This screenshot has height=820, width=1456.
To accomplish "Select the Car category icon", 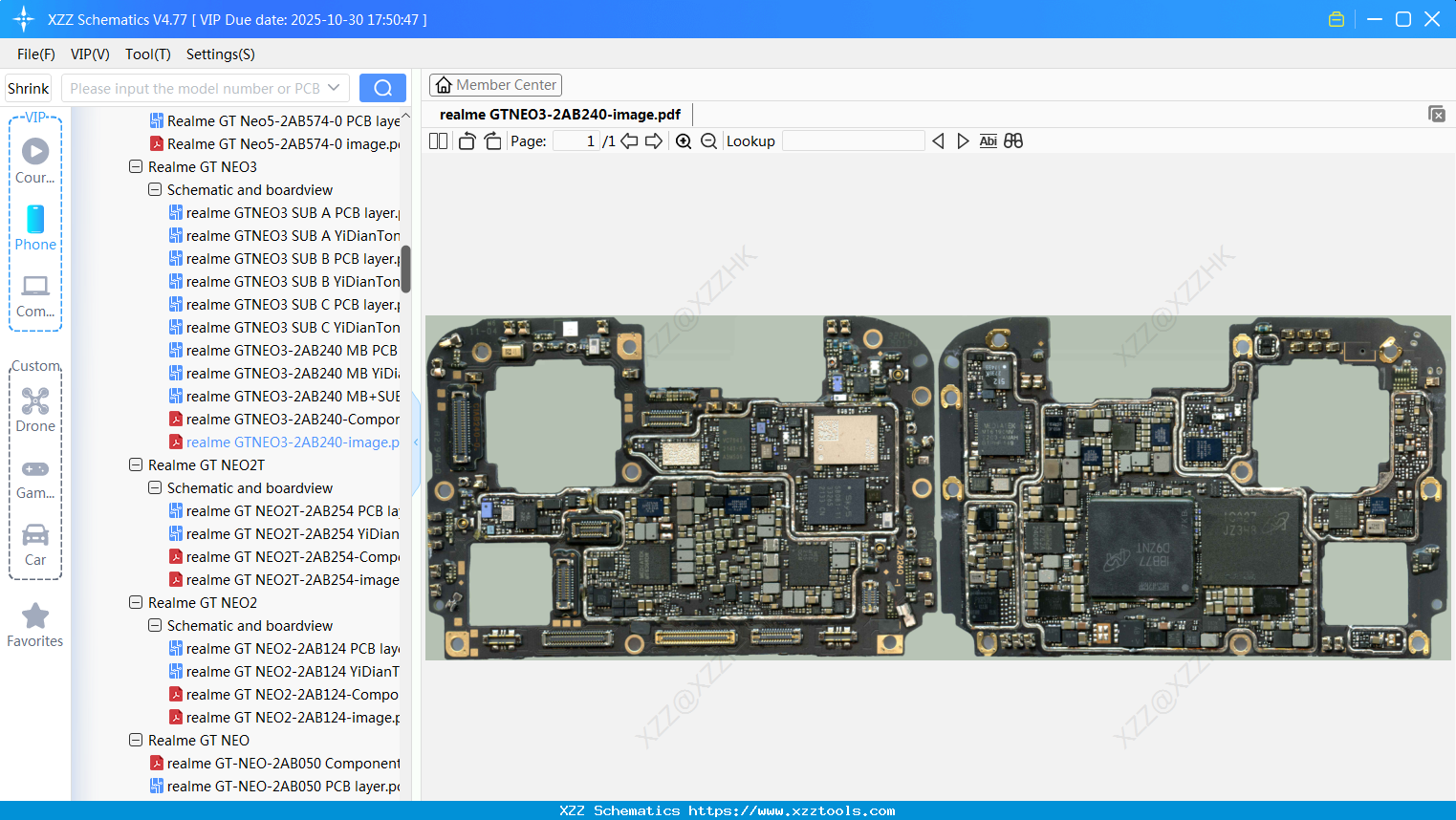I will pos(35,543).
